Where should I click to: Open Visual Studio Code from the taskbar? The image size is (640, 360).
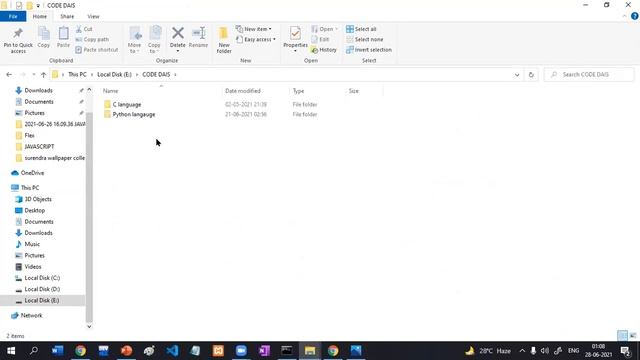(x=172, y=351)
